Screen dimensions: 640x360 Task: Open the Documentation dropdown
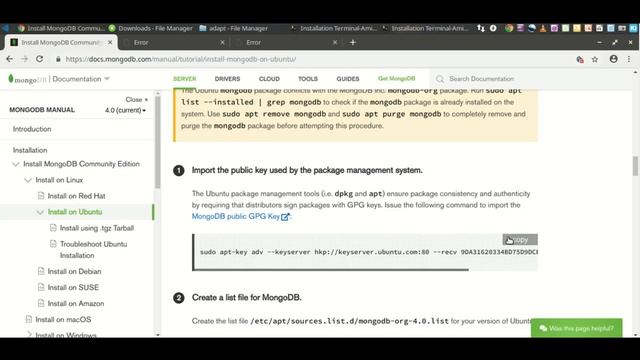pyautogui.click(x=81, y=79)
